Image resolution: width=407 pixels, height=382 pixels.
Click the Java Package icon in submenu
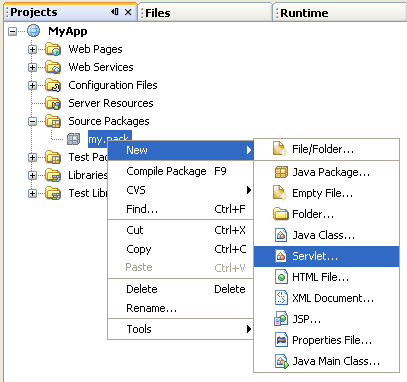pos(281,172)
